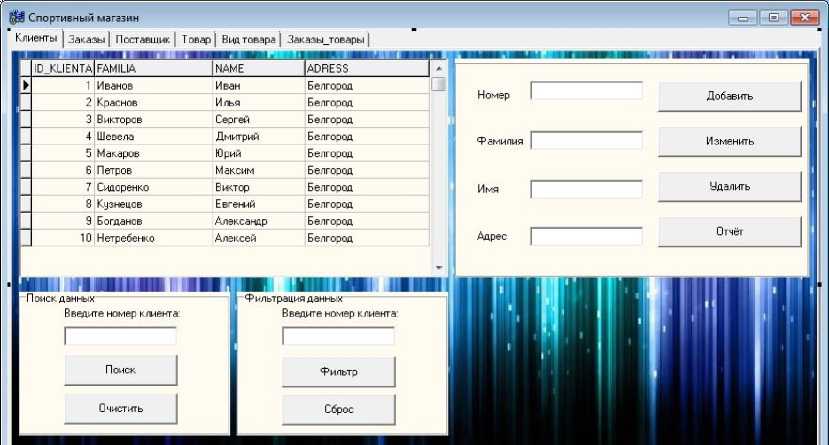Open the Заказы tab
Screen dimensions: 829x445
click(86, 39)
